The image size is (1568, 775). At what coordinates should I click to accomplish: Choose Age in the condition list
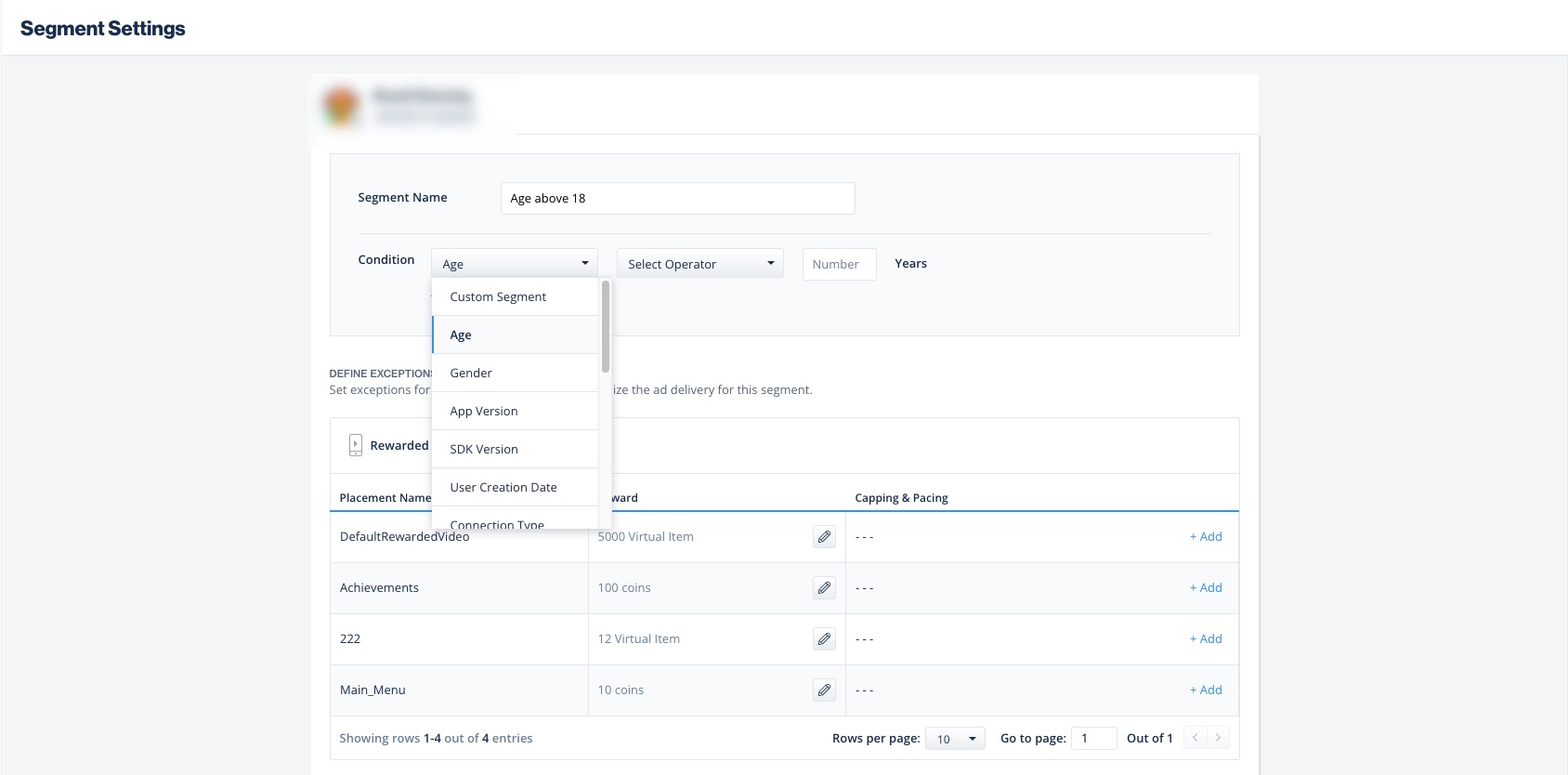516,335
